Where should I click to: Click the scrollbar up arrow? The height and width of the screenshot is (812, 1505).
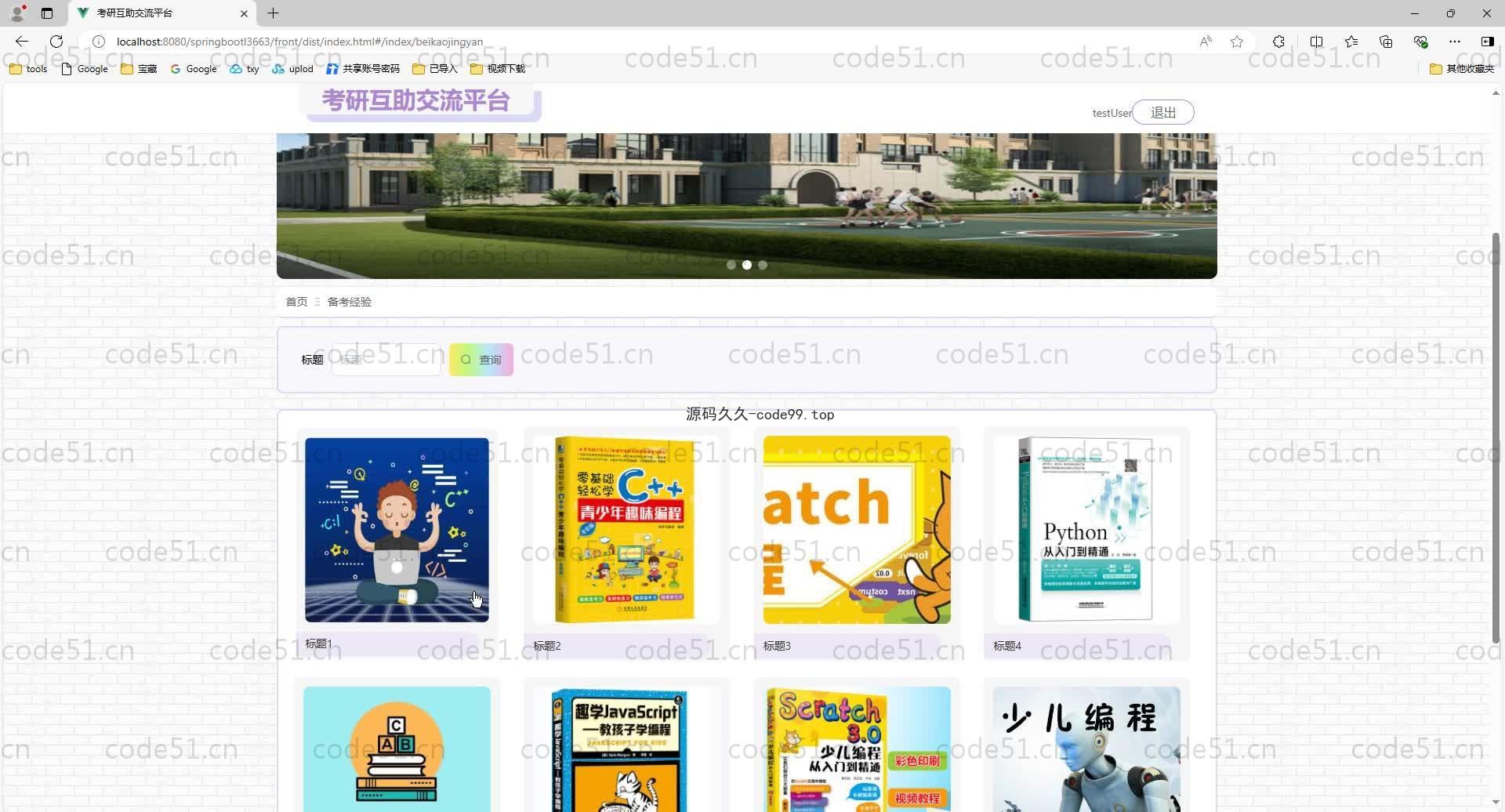coord(1496,92)
